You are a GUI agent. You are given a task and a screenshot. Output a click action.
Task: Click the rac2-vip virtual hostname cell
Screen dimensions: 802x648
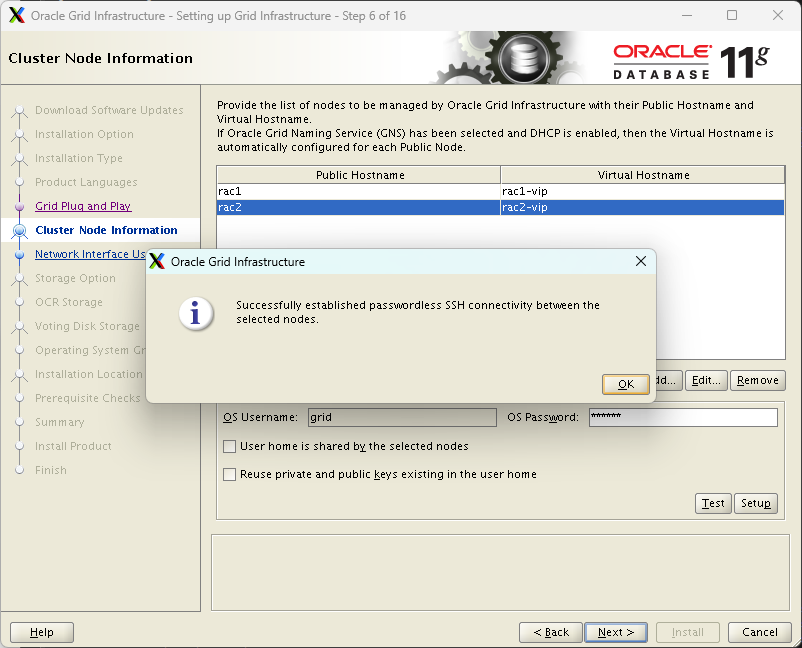(x=642, y=207)
